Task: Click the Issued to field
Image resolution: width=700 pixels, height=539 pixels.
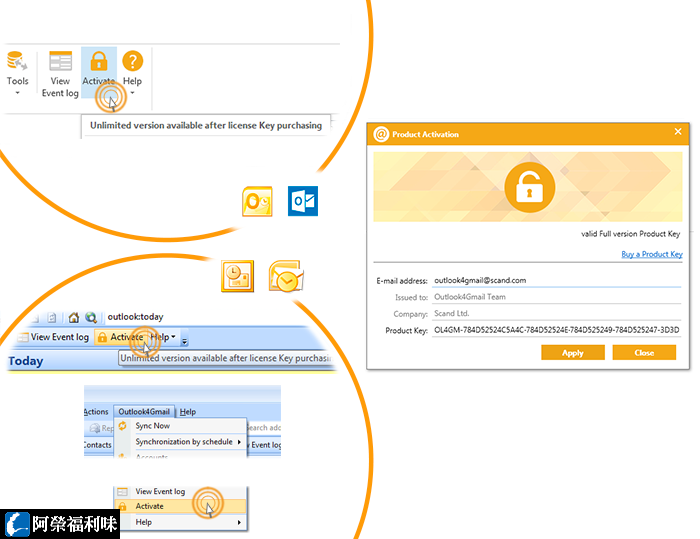Action: (x=557, y=297)
